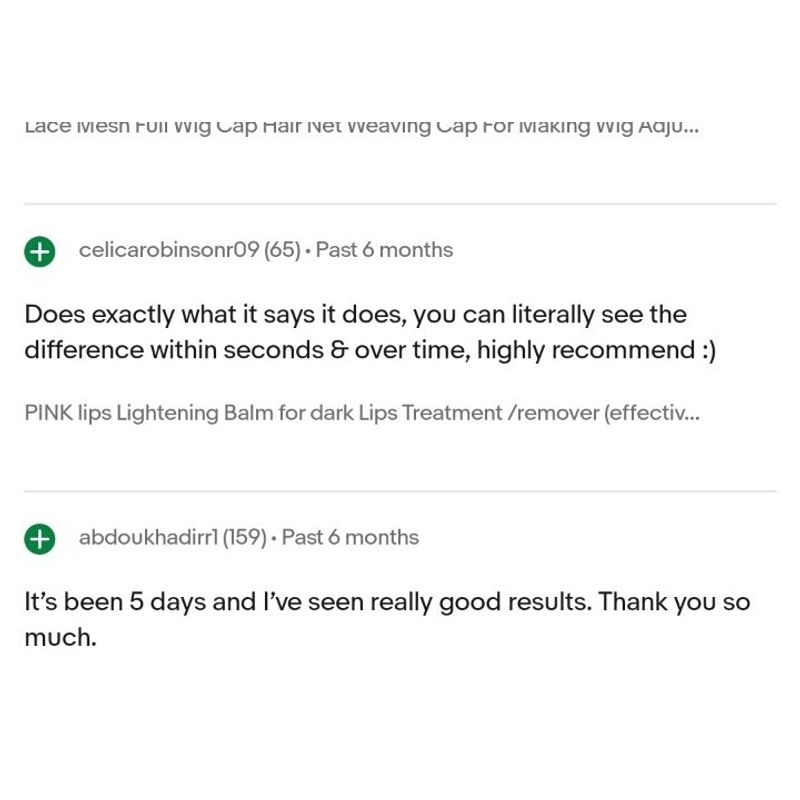Open celicarobinsonr09 user profile
The image size is (800, 800).
tap(168, 250)
